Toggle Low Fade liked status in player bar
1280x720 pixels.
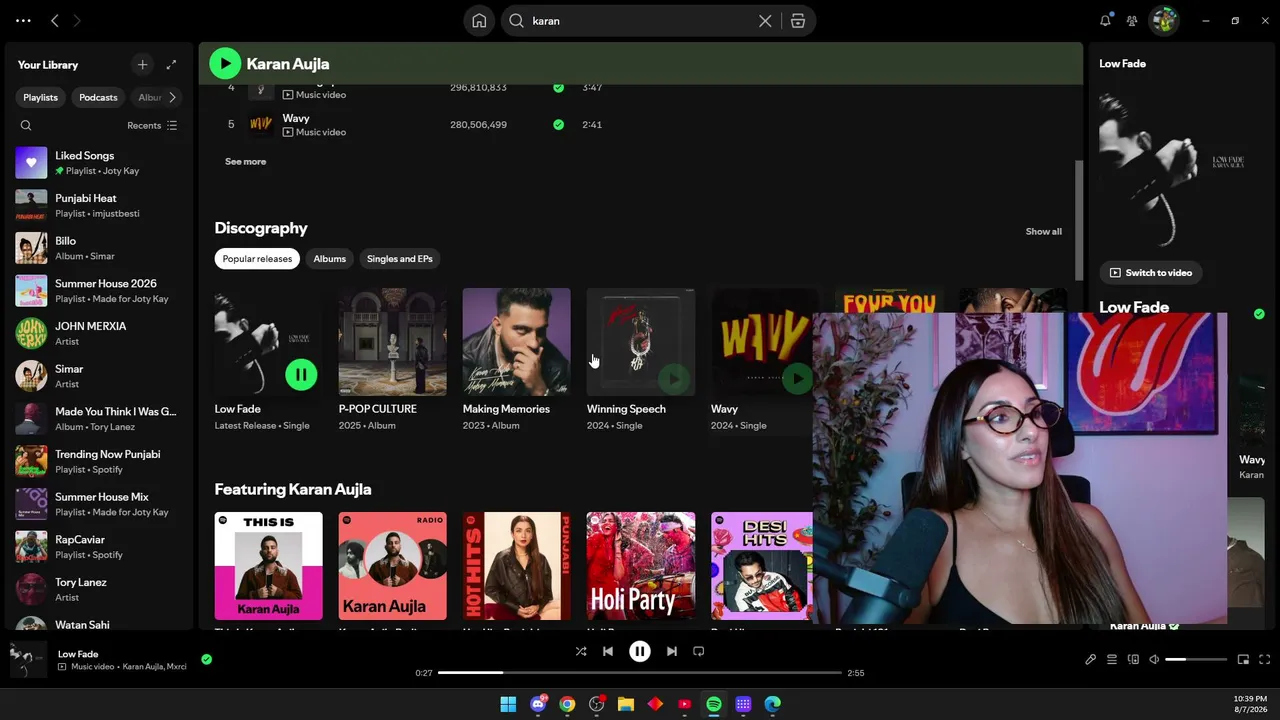point(206,659)
